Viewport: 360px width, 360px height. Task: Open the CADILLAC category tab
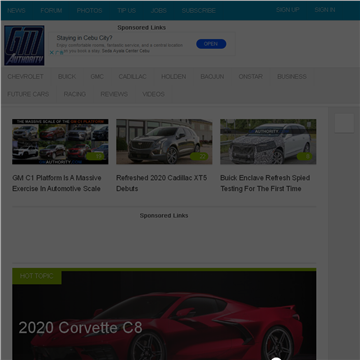tap(132, 77)
